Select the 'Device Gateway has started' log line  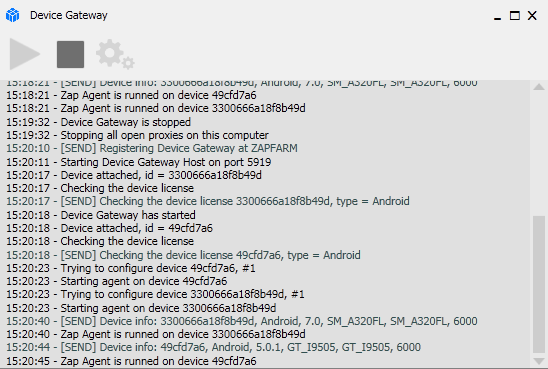coord(101,215)
